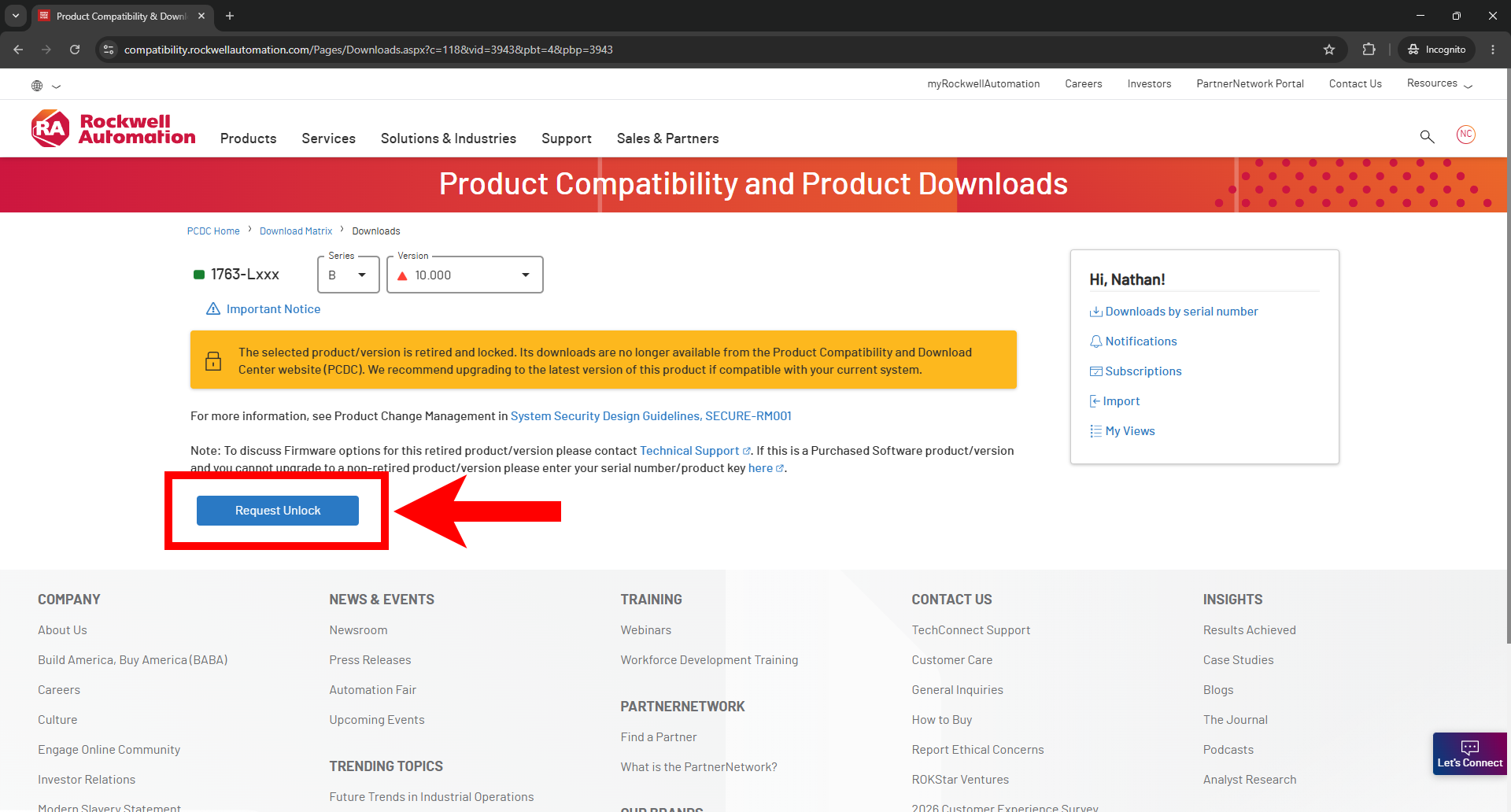Open the Sales & Partners menu
This screenshot has width=1511, height=812.
click(668, 138)
